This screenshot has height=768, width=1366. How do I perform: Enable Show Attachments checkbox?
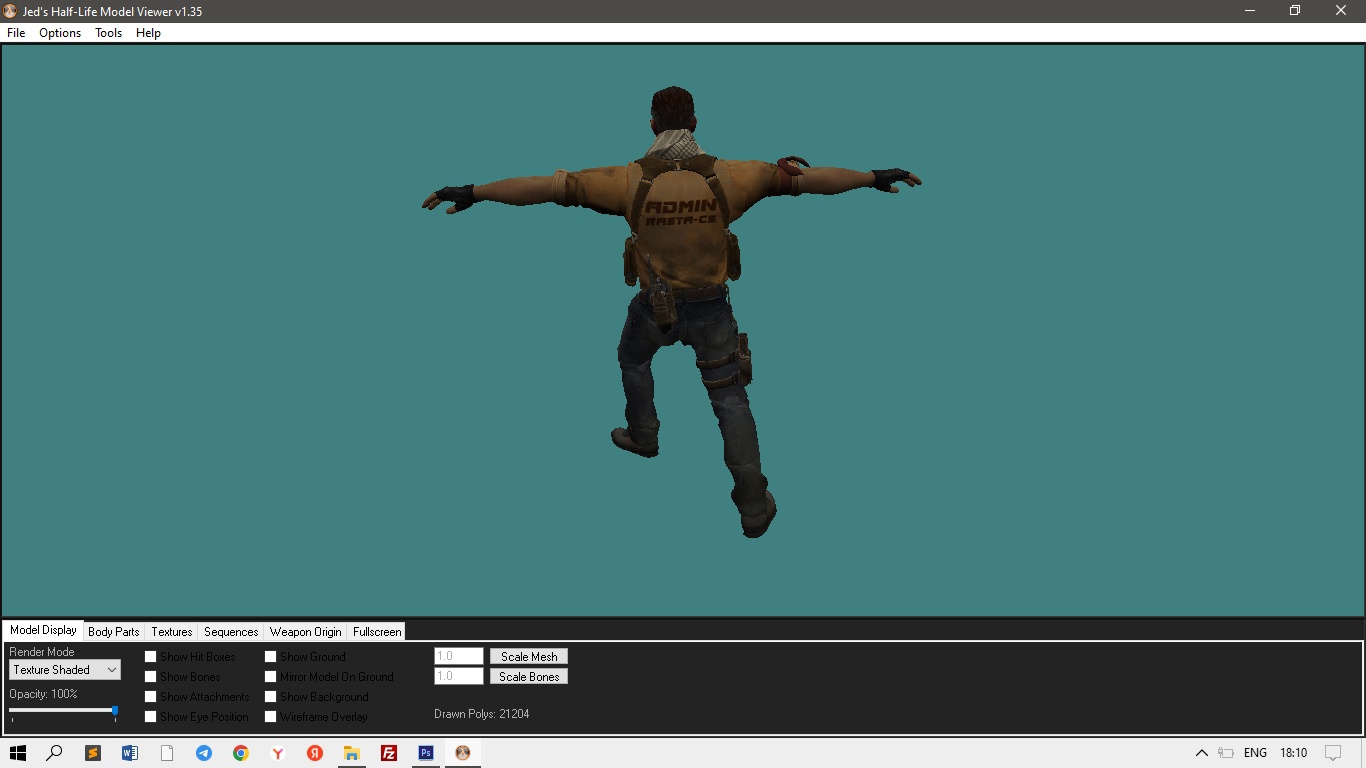click(x=151, y=697)
